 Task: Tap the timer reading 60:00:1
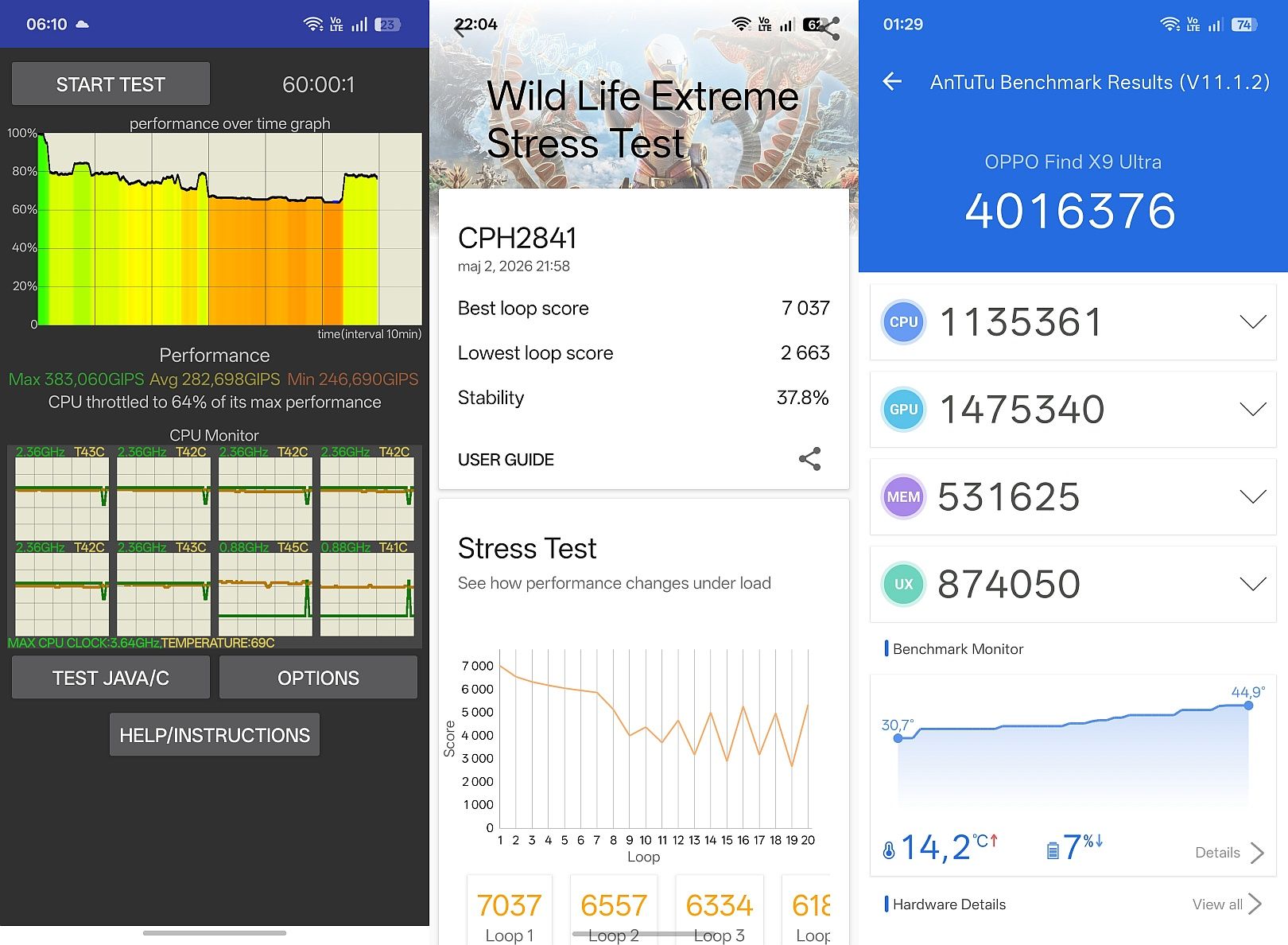coord(319,84)
